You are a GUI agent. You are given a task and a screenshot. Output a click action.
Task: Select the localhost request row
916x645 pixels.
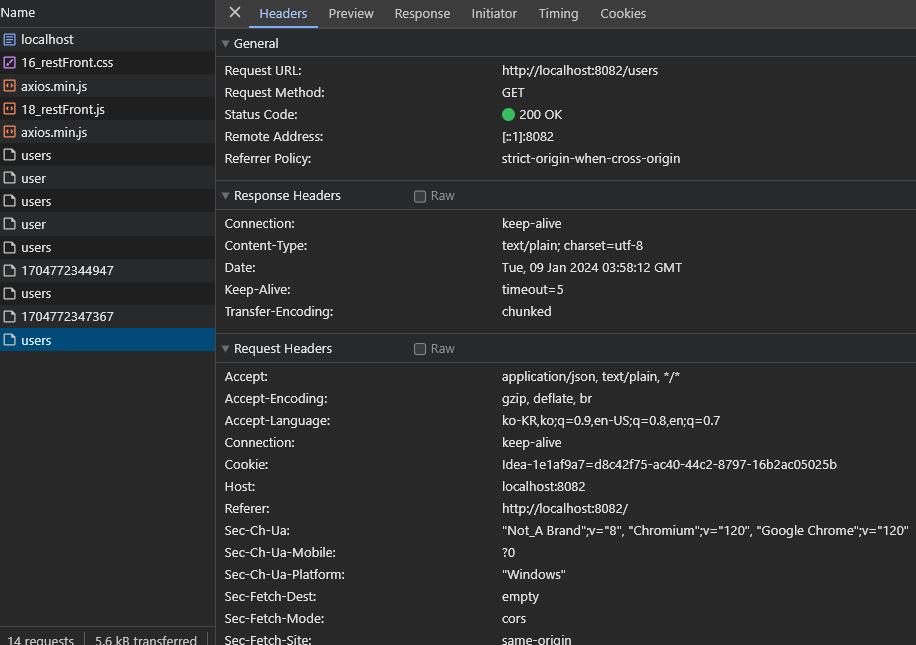point(107,40)
